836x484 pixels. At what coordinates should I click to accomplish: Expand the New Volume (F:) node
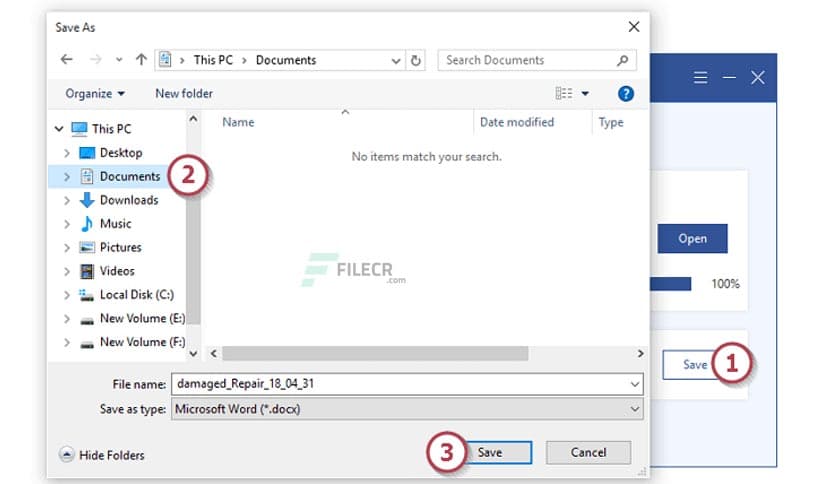67,342
